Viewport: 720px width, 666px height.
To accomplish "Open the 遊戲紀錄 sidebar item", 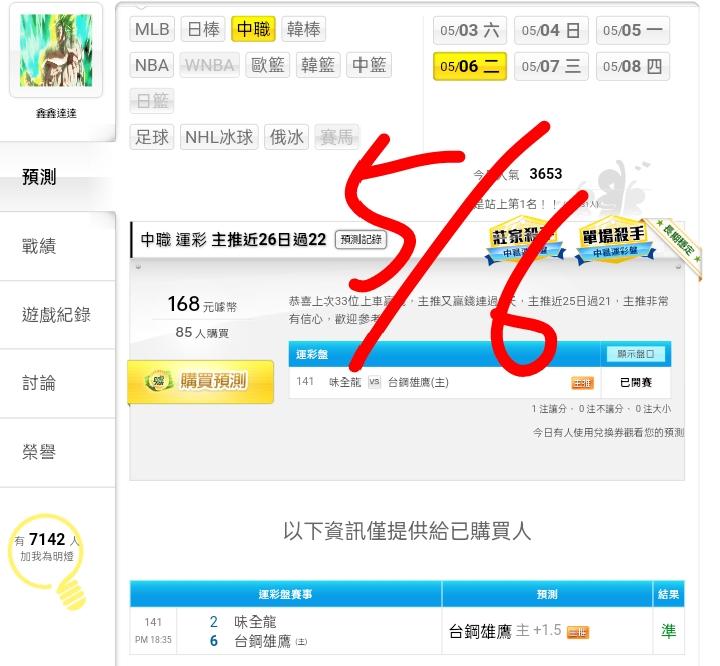I will [x=56, y=315].
